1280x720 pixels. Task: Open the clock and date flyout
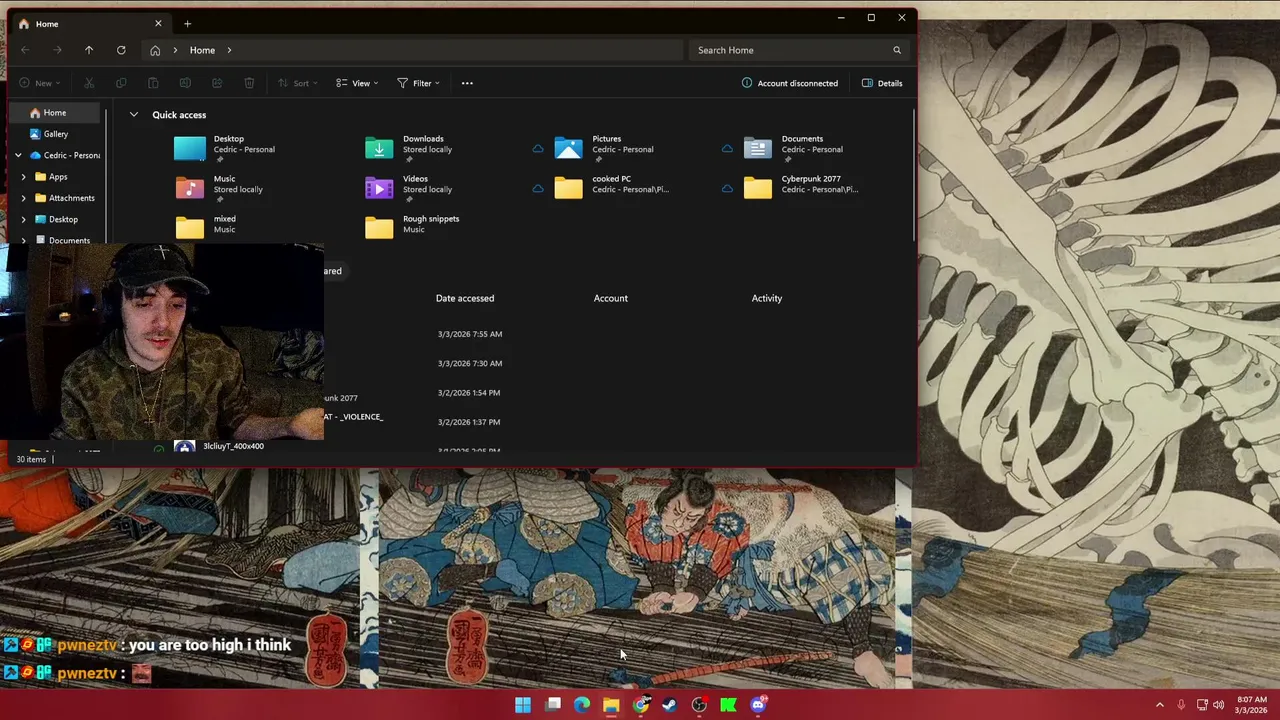(x=1252, y=705)
